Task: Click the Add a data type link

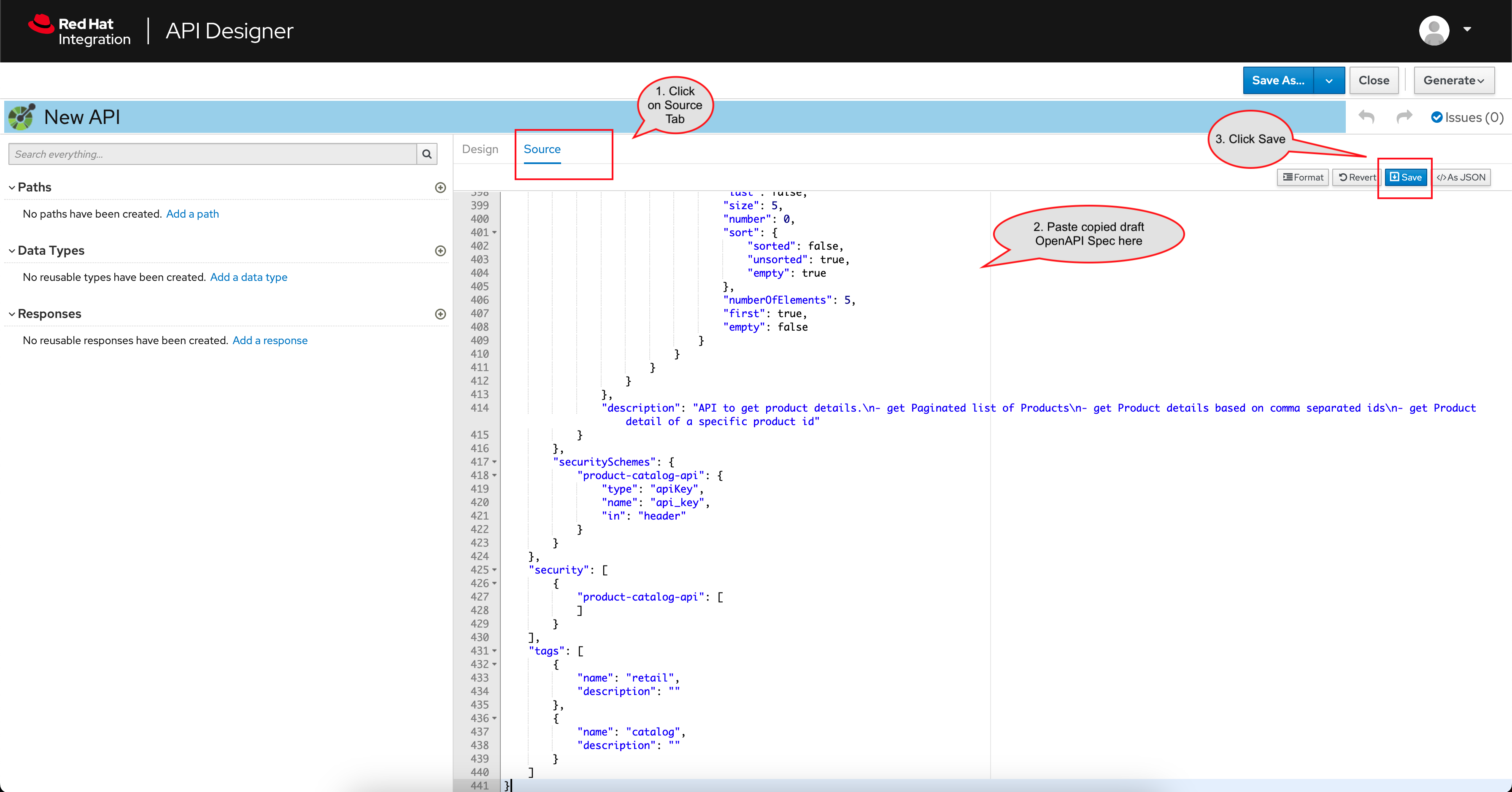Action: pos(249,277)
